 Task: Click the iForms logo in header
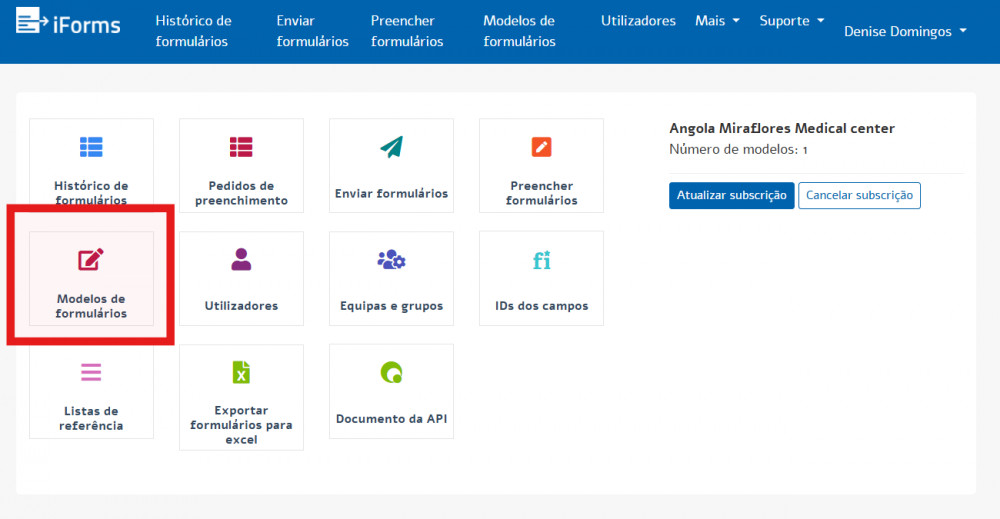[68, 22]
